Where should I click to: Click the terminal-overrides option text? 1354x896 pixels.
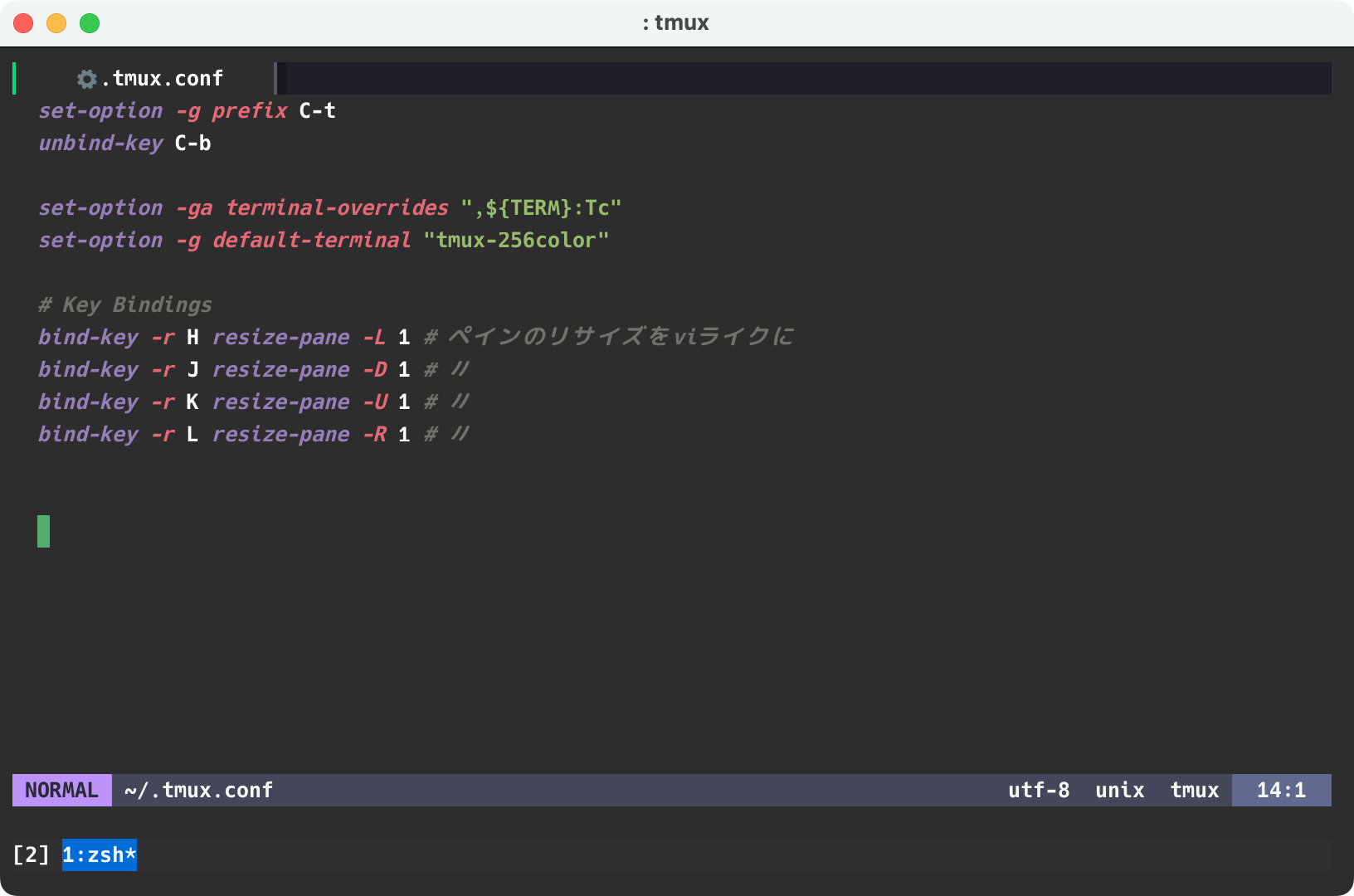[337, 208]
